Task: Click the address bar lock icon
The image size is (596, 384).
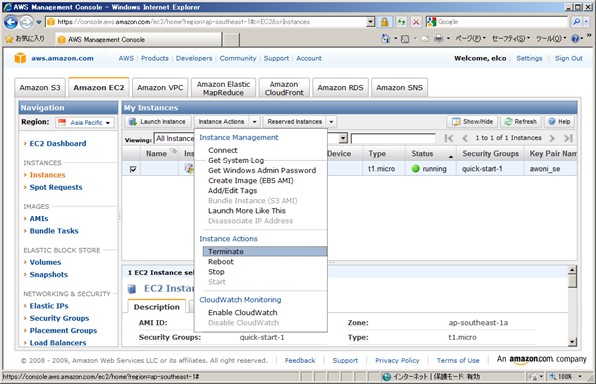Action: (x=384, y=22)
